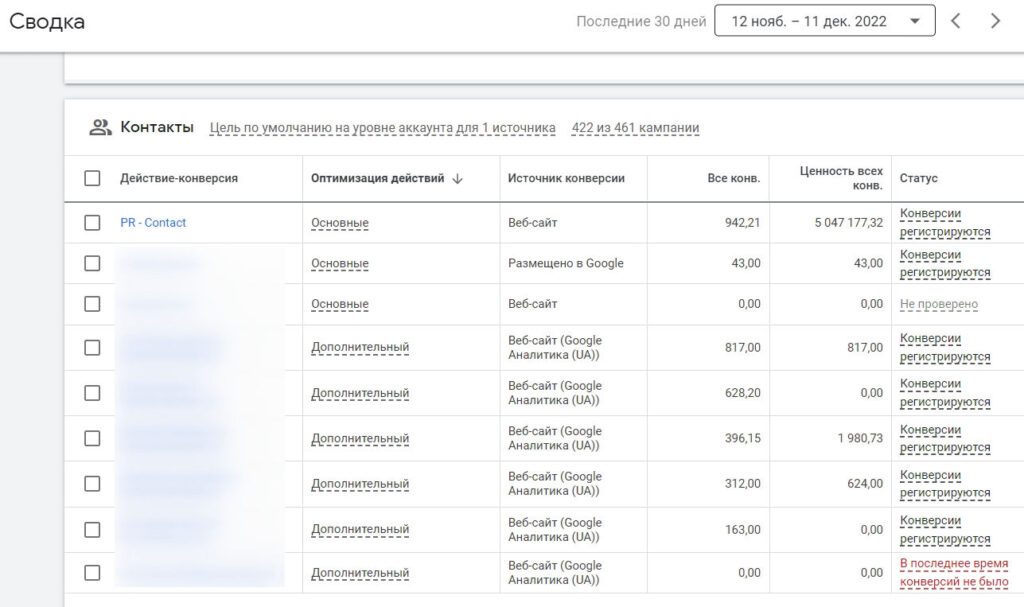Sort by Все конв. column header
1024x607 pixels.
click(x=734, y=179)
